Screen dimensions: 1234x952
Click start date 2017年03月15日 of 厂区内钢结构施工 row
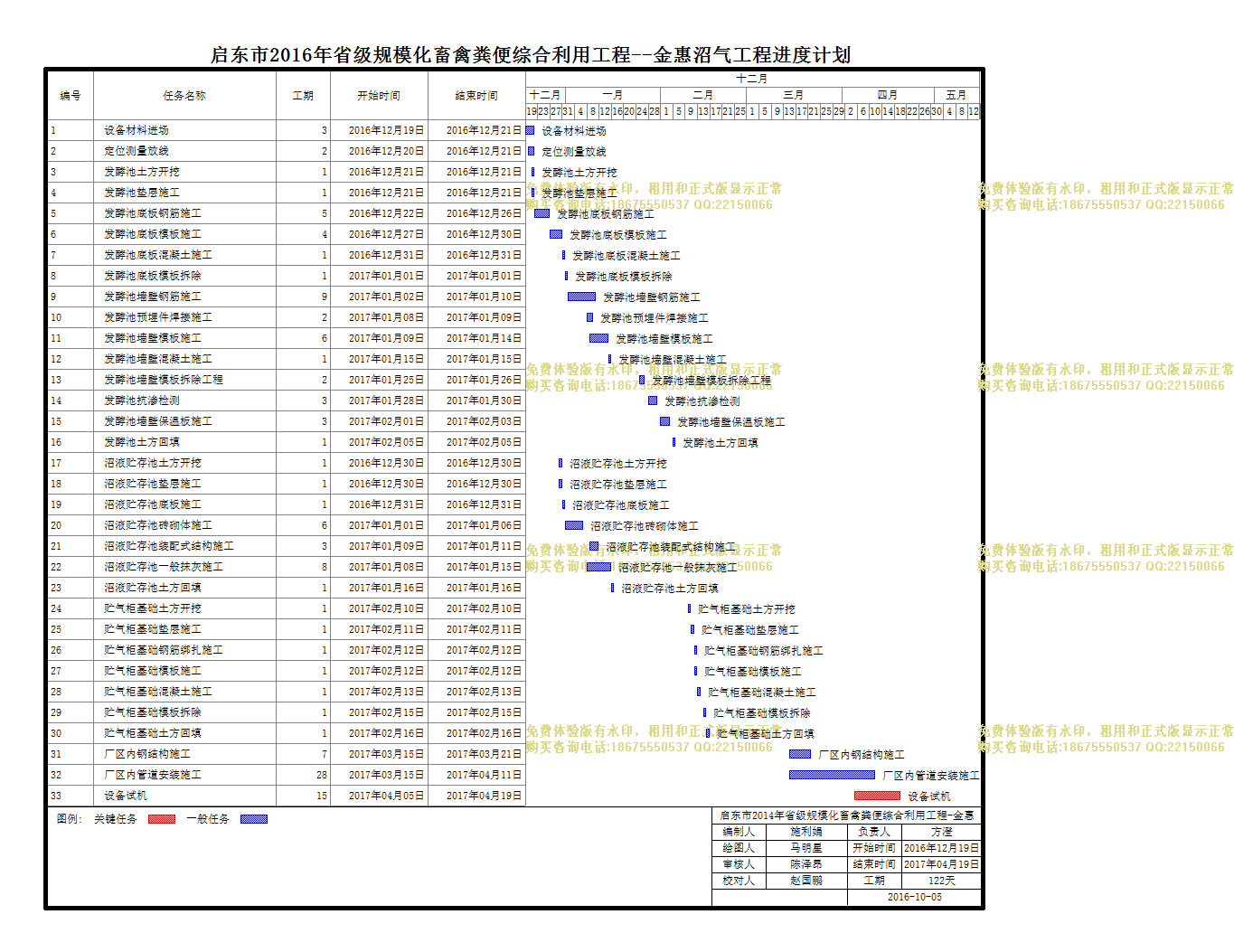point(386,754)
